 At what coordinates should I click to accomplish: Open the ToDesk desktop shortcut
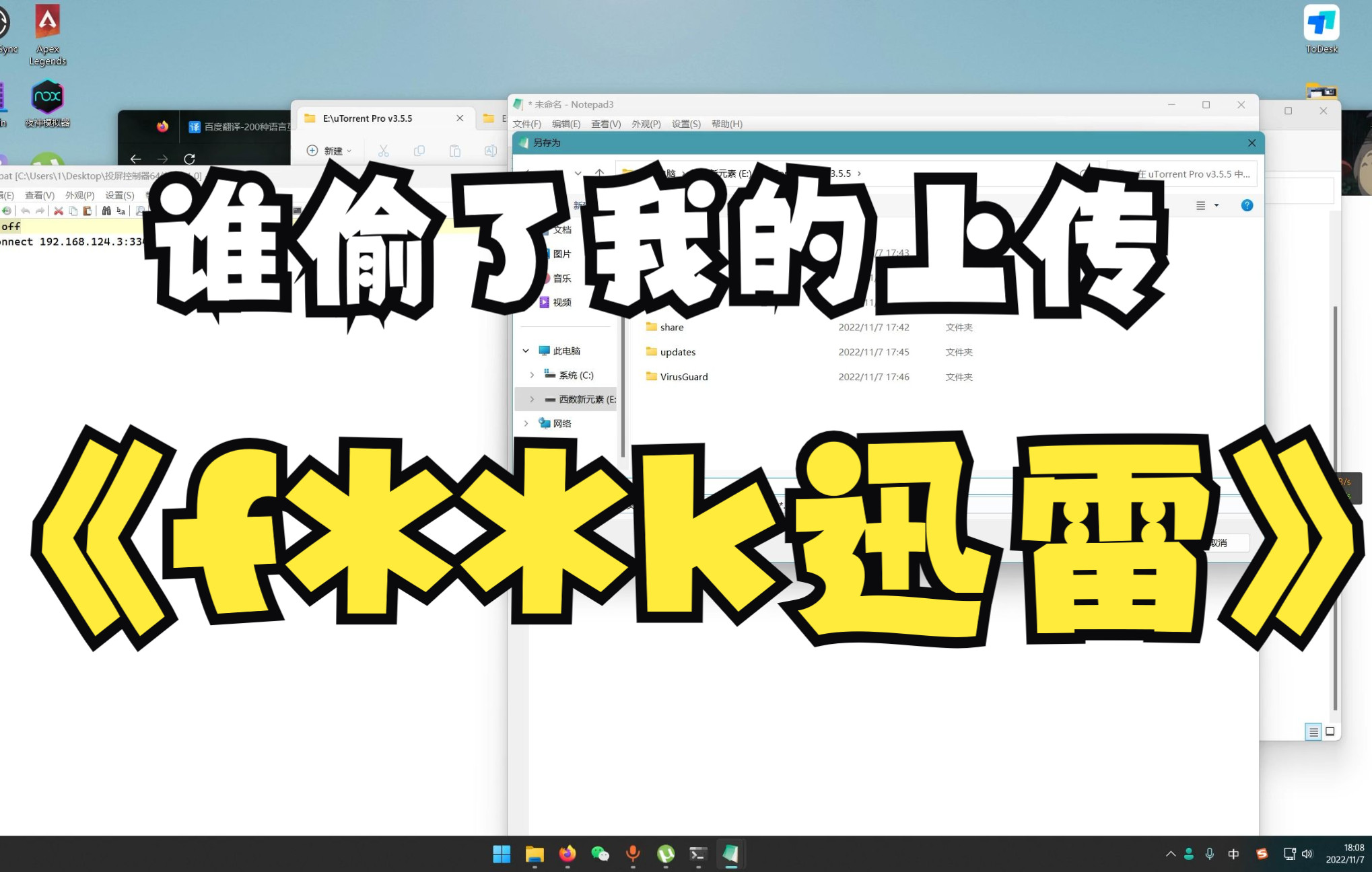click(x=1321, y=29)
